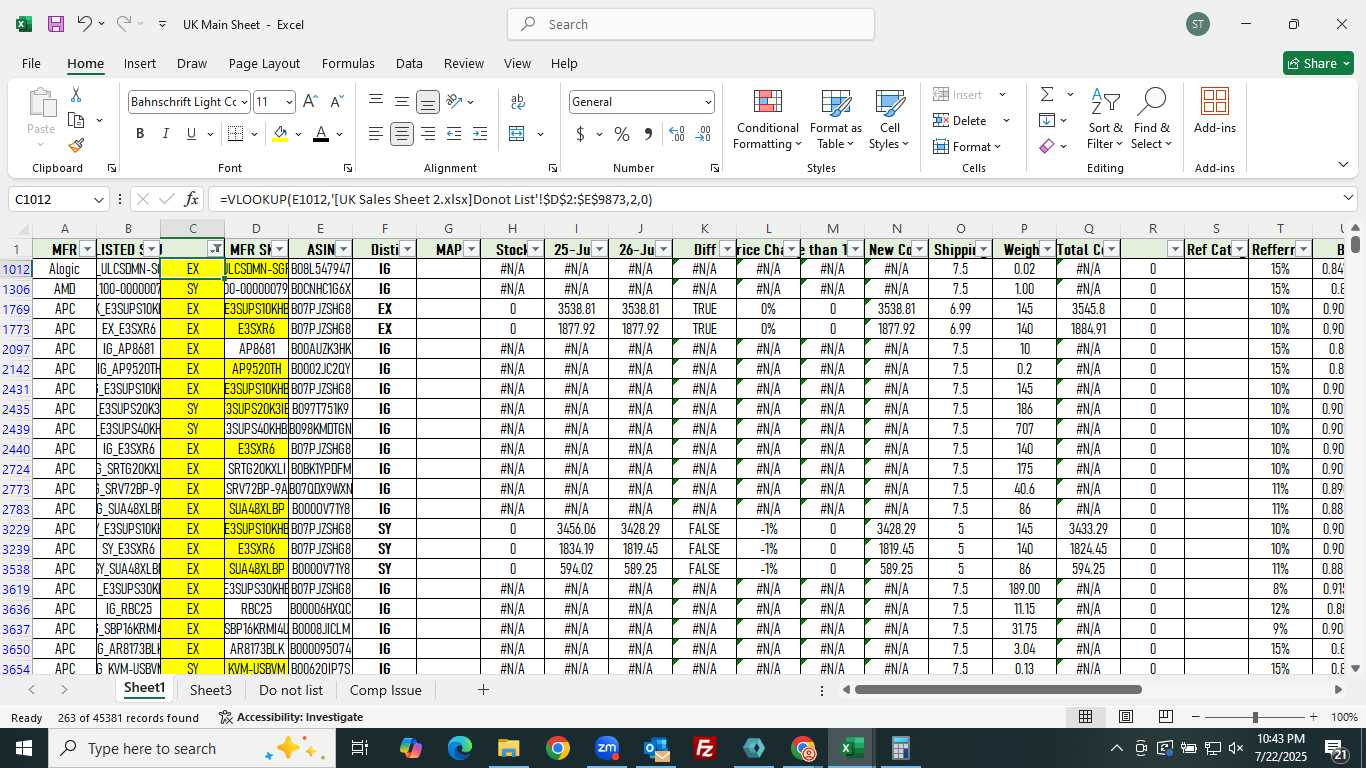Viewport: 1366px width, 768px height.
Task: Click the Conditional Formatting icon
Action: point(767,102)
